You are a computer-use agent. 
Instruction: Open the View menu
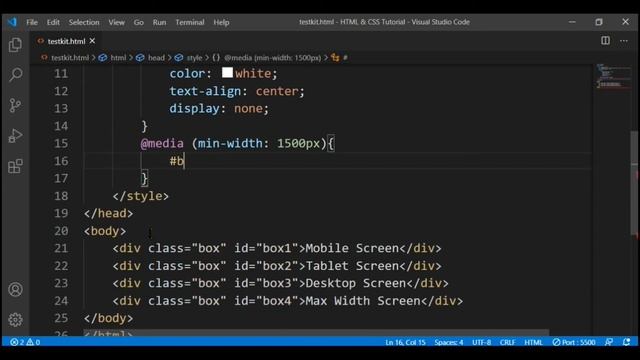tap(116, 22)
